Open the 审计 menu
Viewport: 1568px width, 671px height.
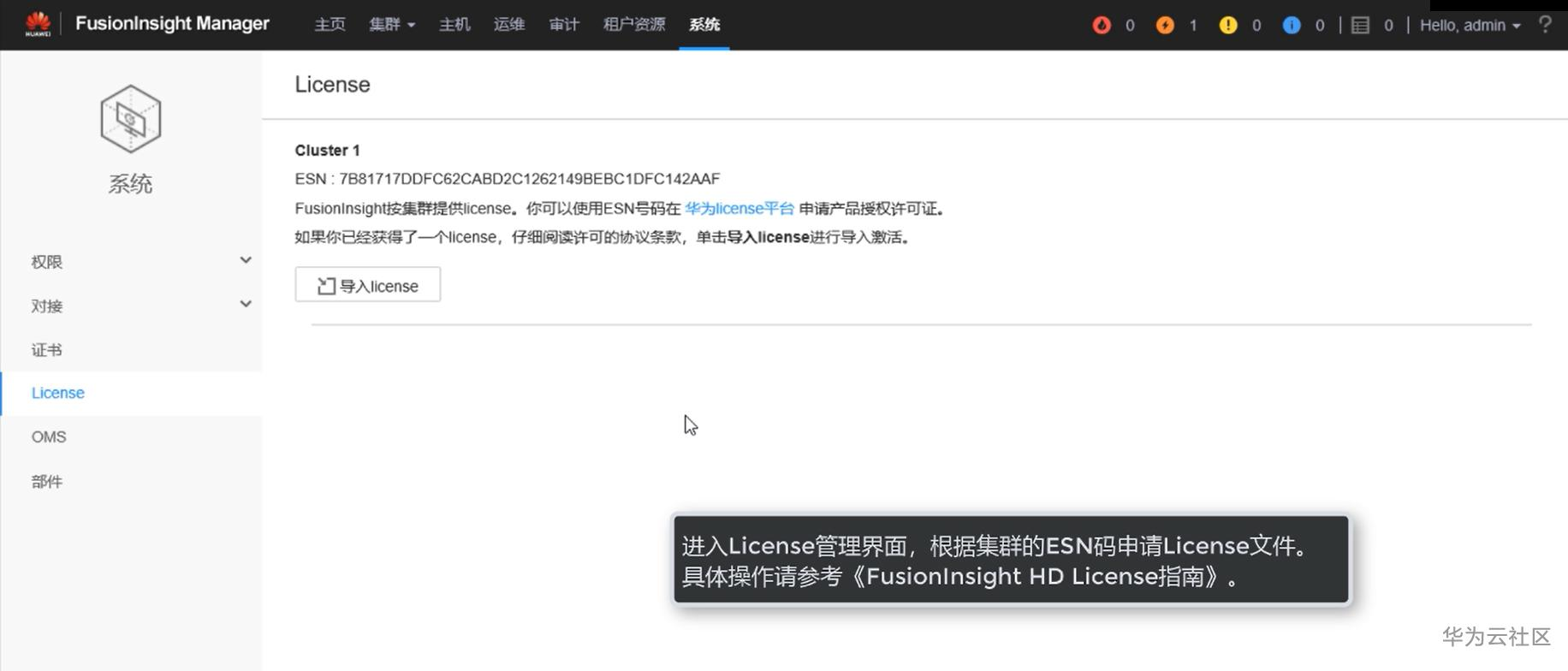pyautogui.click(x=564, y=25)
